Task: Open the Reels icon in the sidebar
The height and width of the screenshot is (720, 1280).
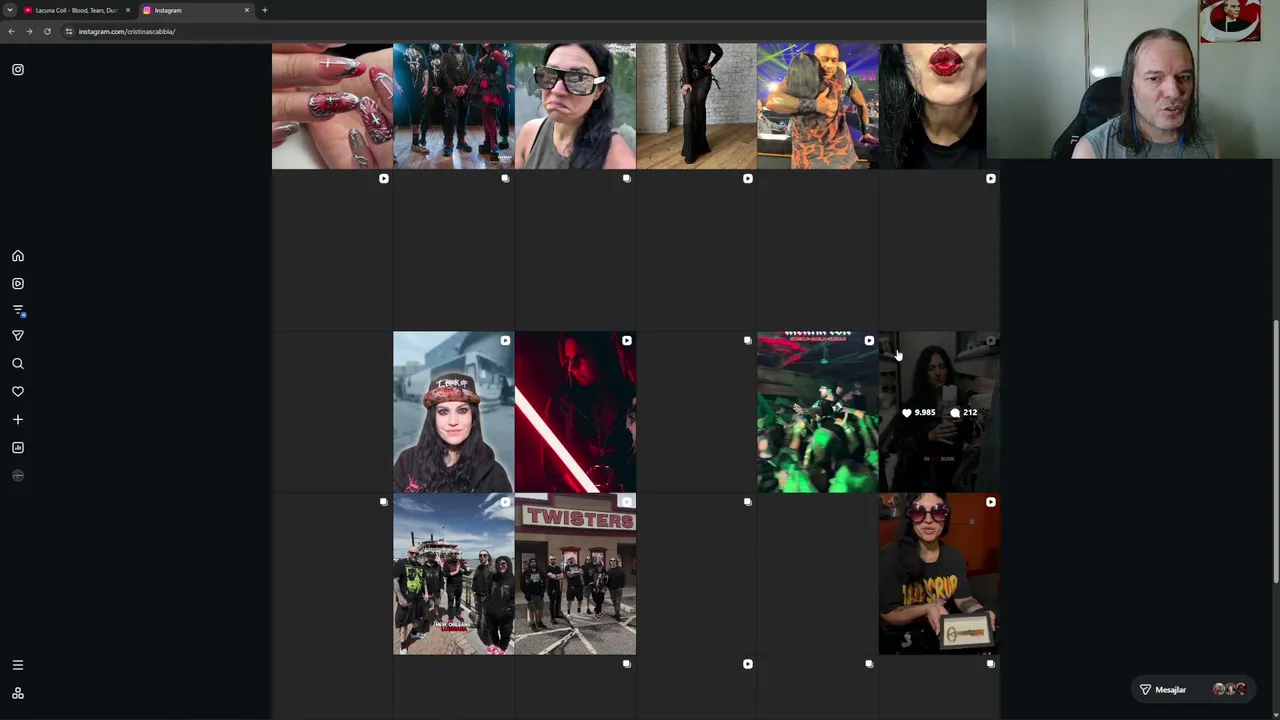Action: coord(18,284)
